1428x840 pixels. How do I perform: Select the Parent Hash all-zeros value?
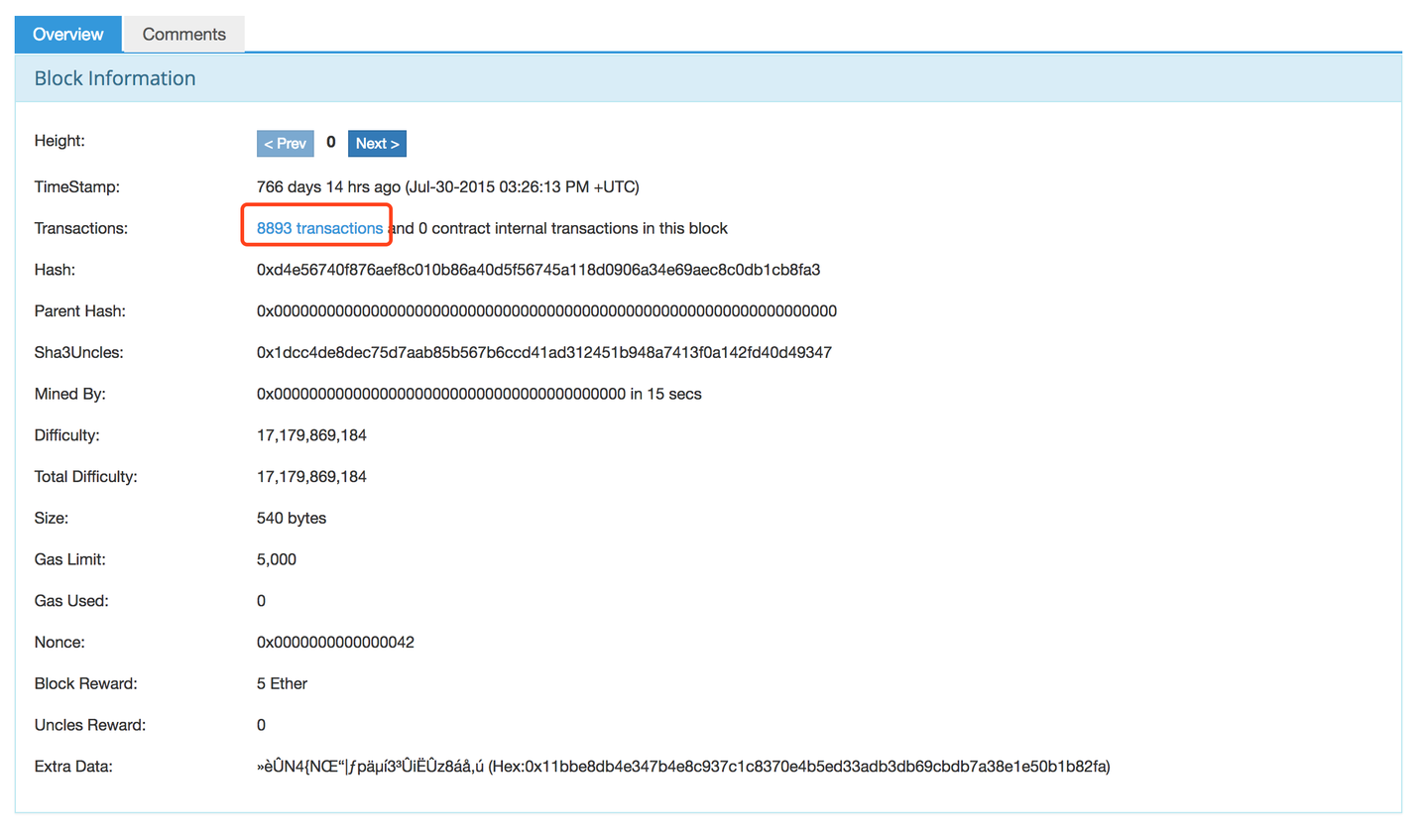[546, 311]
